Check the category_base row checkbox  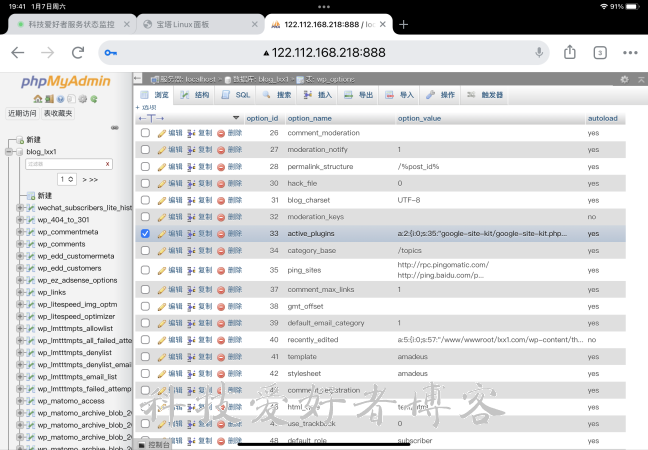[145, 250]
